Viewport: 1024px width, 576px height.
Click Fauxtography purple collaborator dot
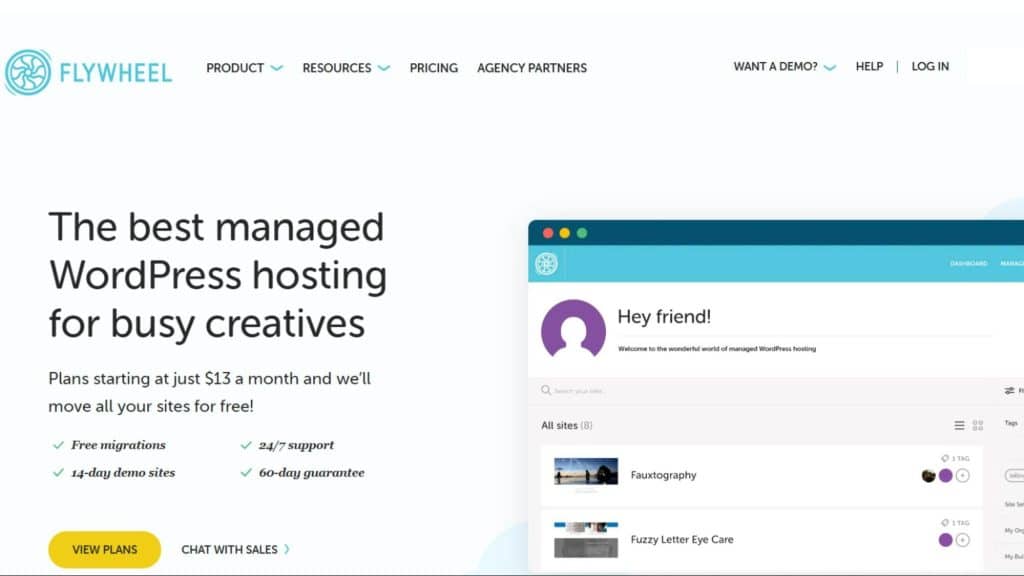(x=946, y=476)
